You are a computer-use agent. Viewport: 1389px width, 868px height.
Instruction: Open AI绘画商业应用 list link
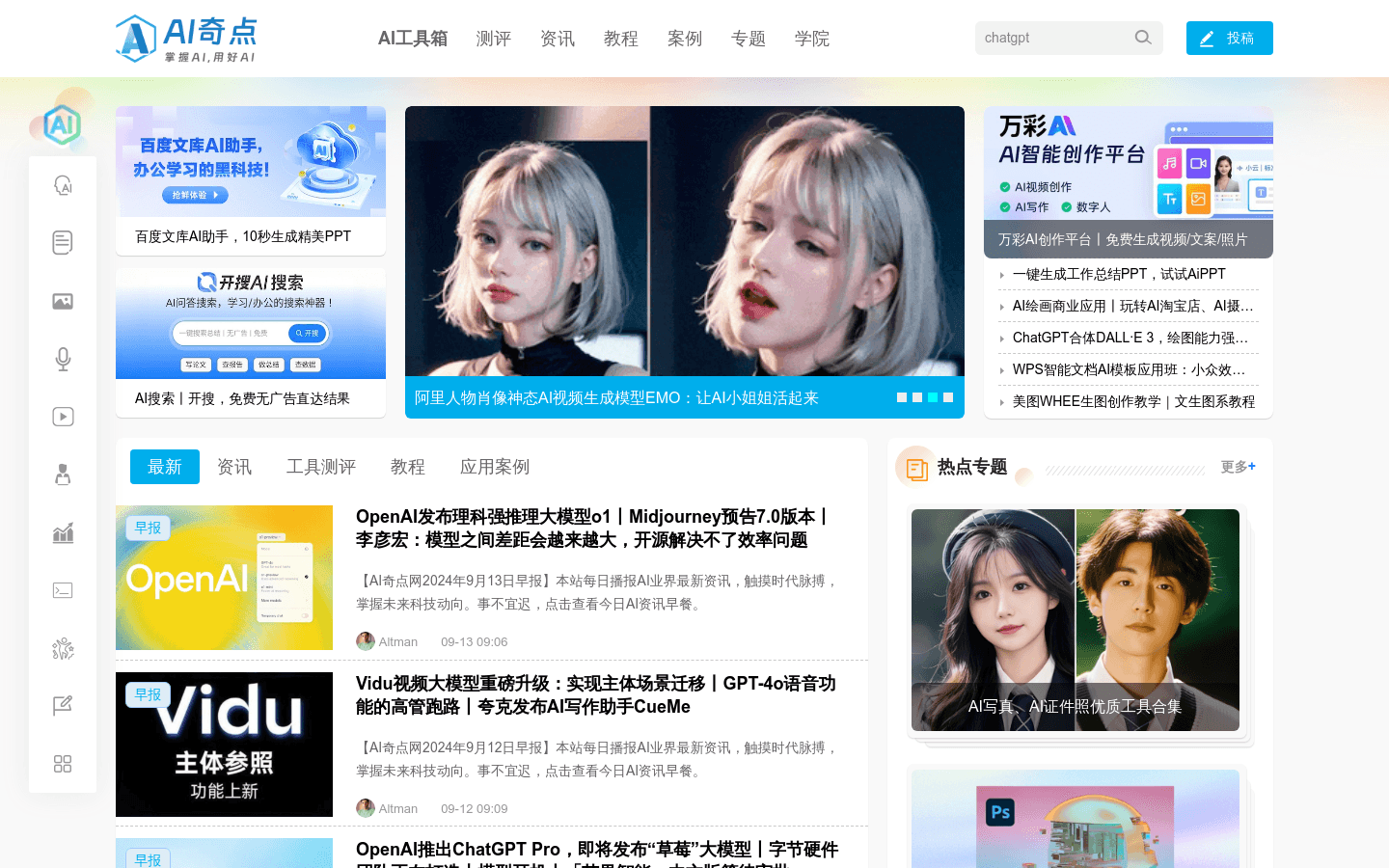1133,306
